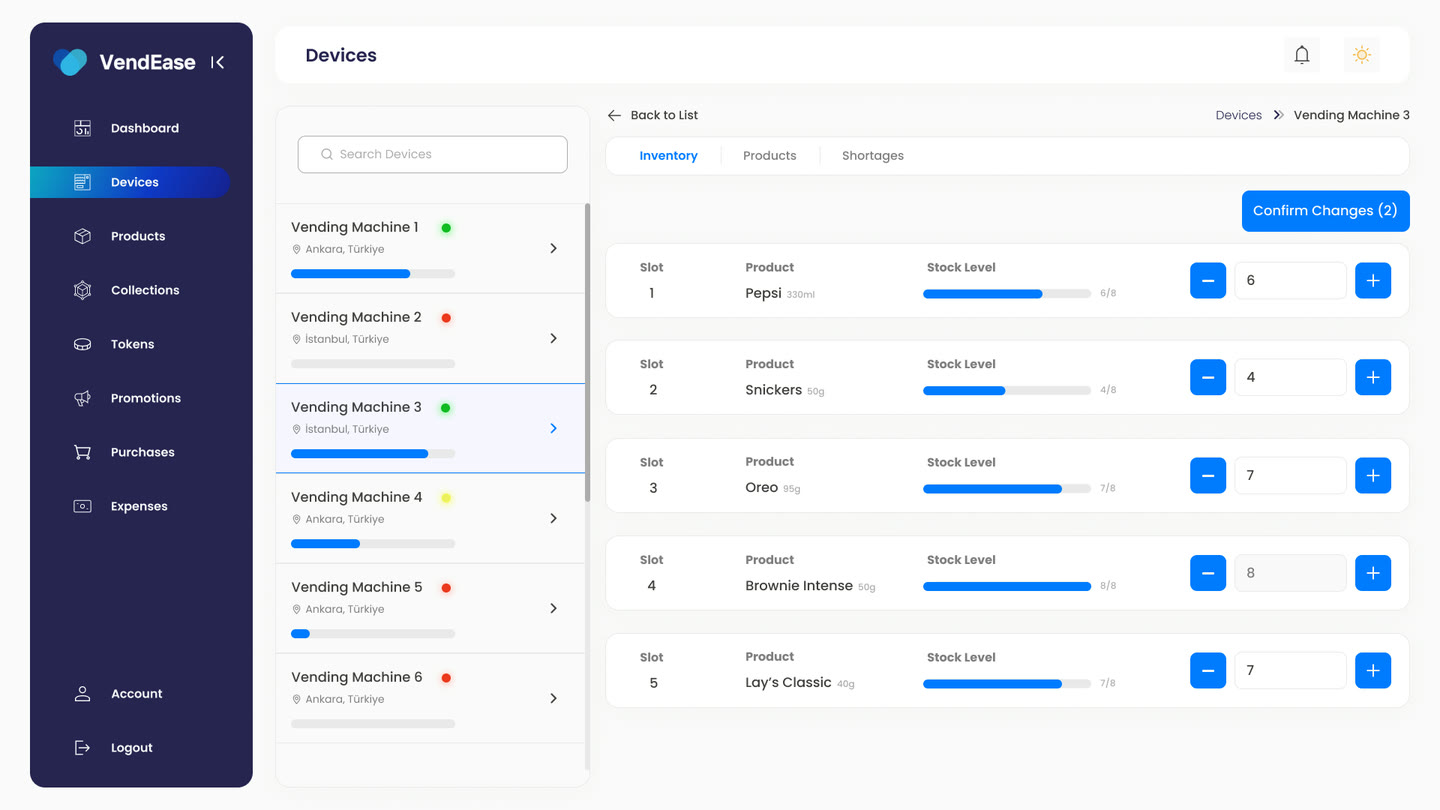The width and height of the screenshot is (1440, 810).
Task: Open the notifications bell
Action: click(1302, 55)
